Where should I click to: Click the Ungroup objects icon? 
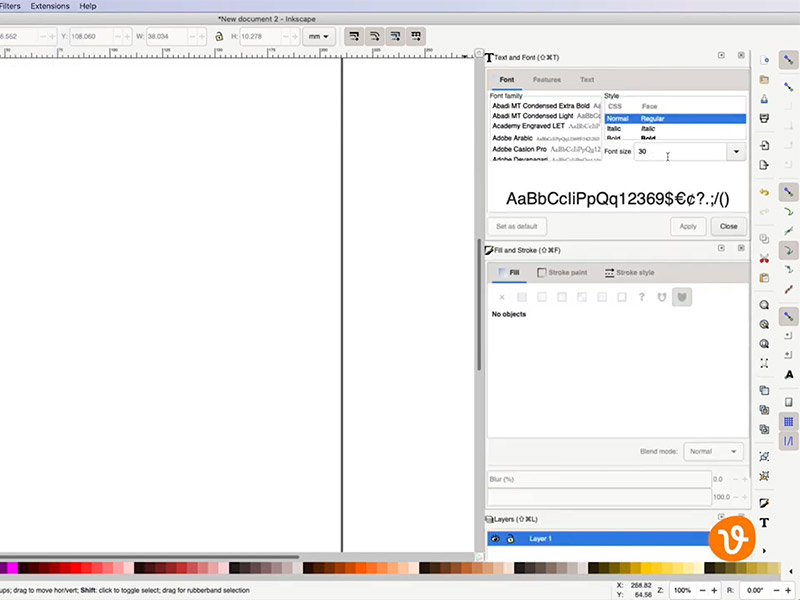point(764,476)
